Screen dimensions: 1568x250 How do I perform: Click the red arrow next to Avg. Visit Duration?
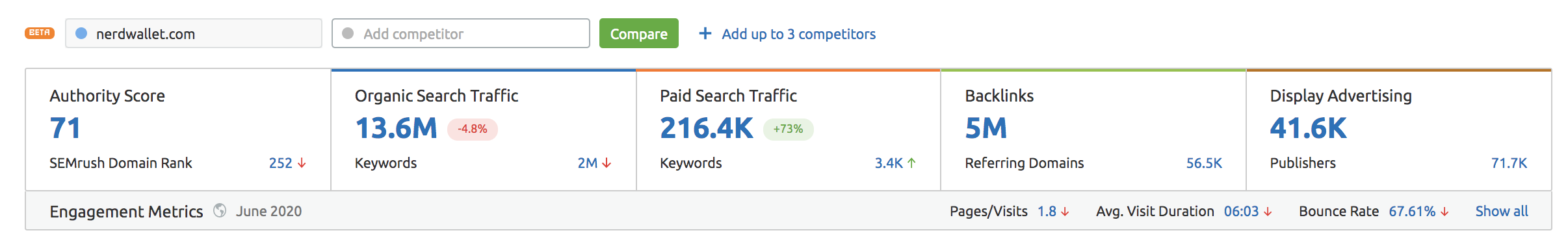pyautogui.click(x=1268, y=212)
